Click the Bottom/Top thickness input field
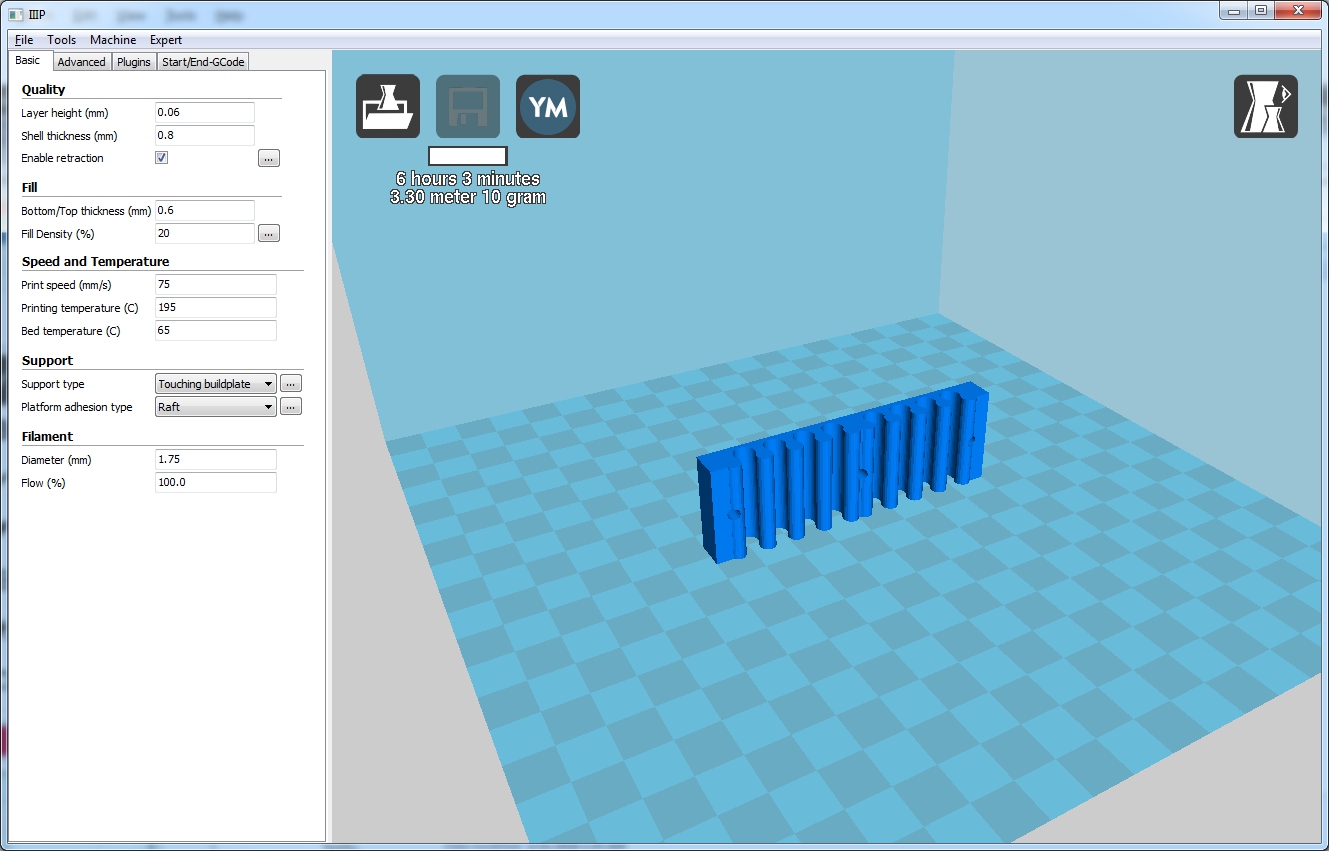Viewport: 1329px width, 851px height. click(x=205, y=211)
